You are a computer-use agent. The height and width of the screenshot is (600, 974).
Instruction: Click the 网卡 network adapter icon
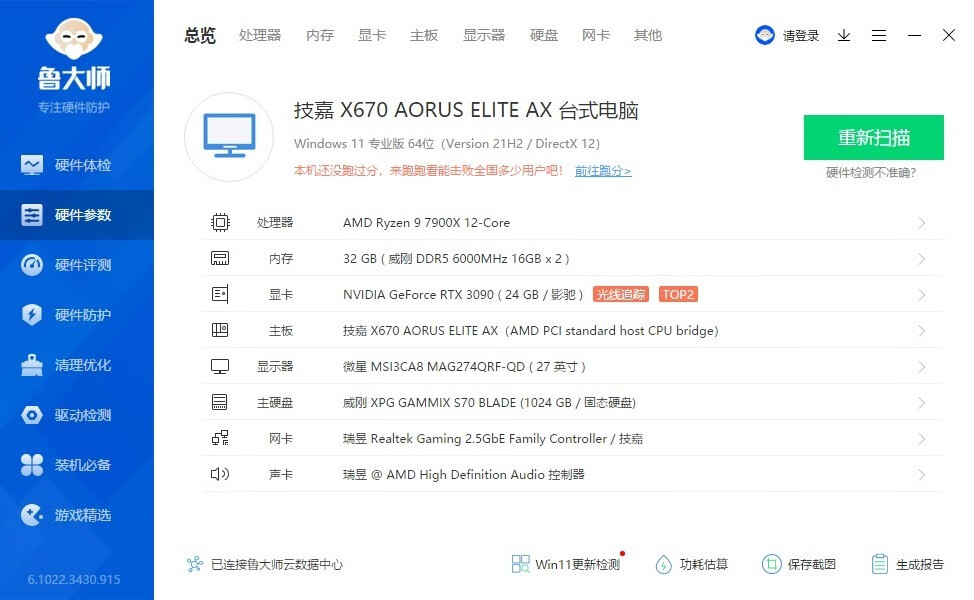click(220, 439)
